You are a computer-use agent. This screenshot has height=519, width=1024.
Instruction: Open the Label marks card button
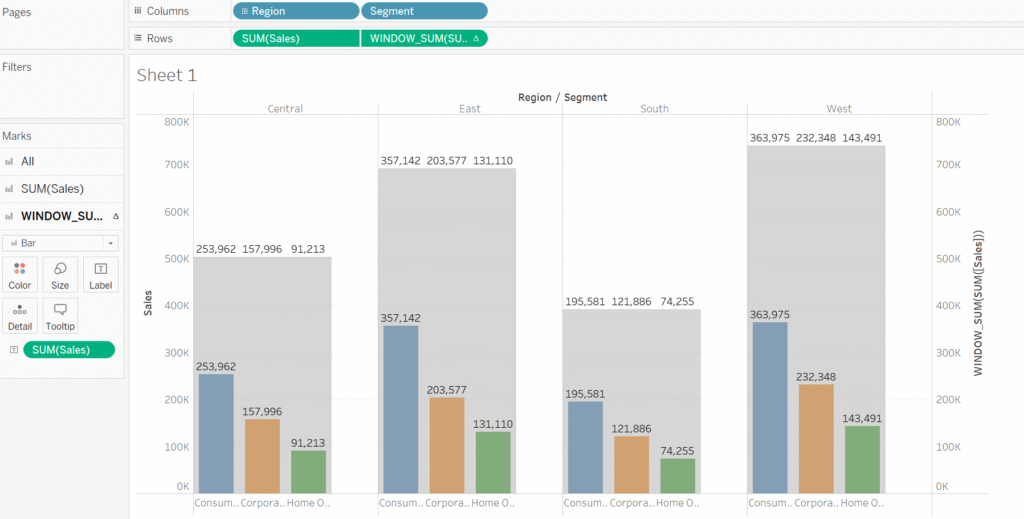tap(101, 275)
